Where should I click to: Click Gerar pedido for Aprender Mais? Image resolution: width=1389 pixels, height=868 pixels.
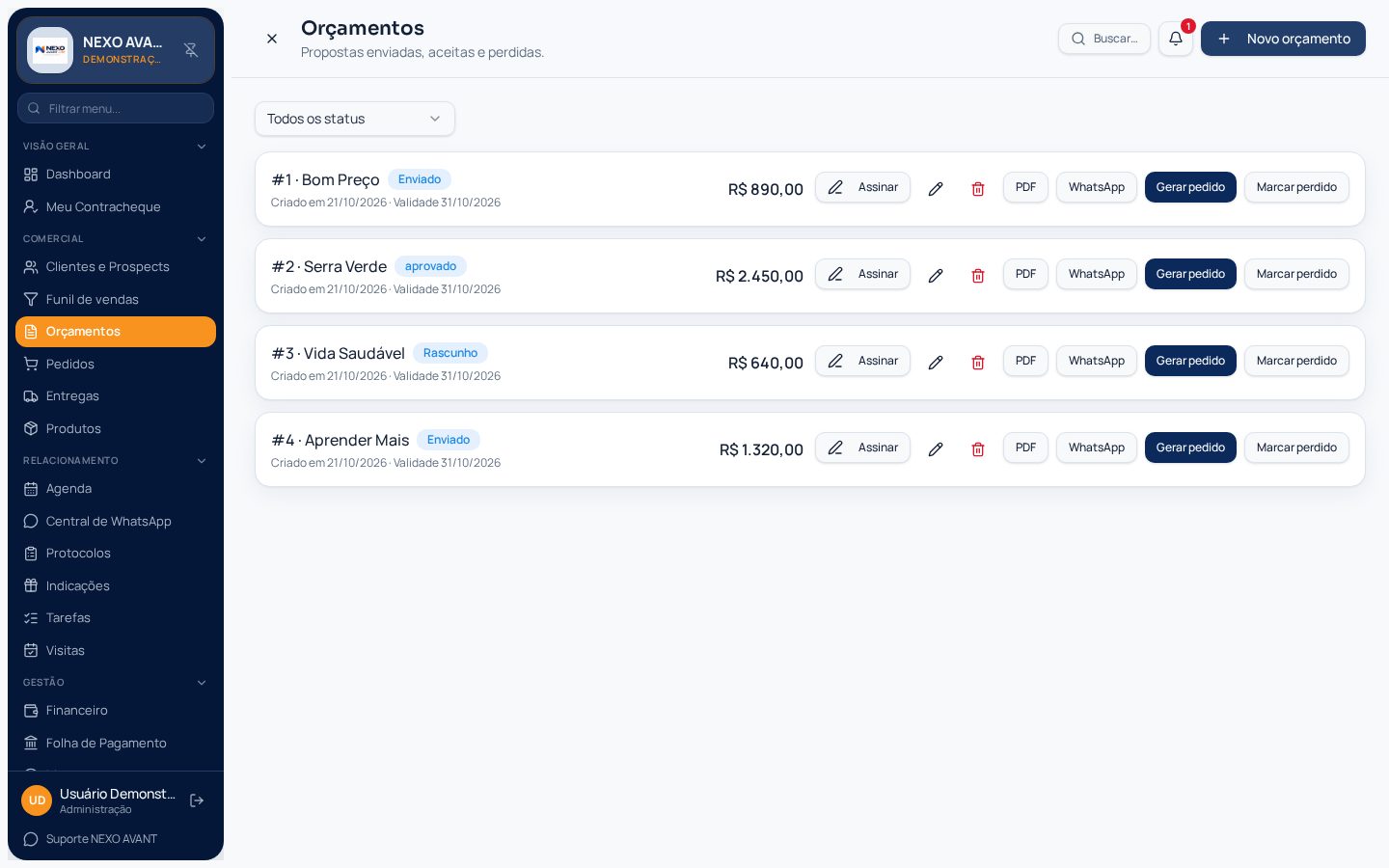click(1190, 448)
